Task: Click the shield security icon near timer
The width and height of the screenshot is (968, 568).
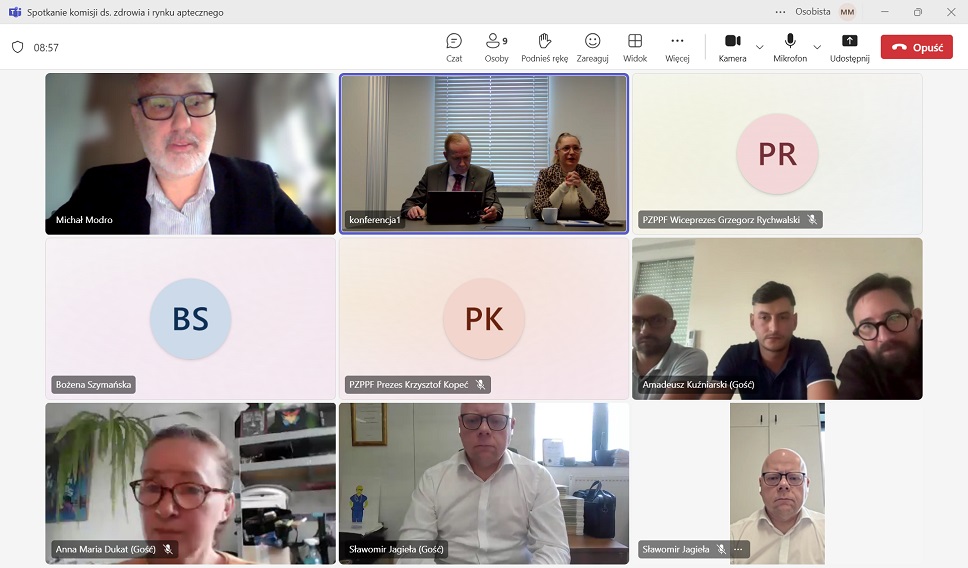Action: click(x=17, y=47)
